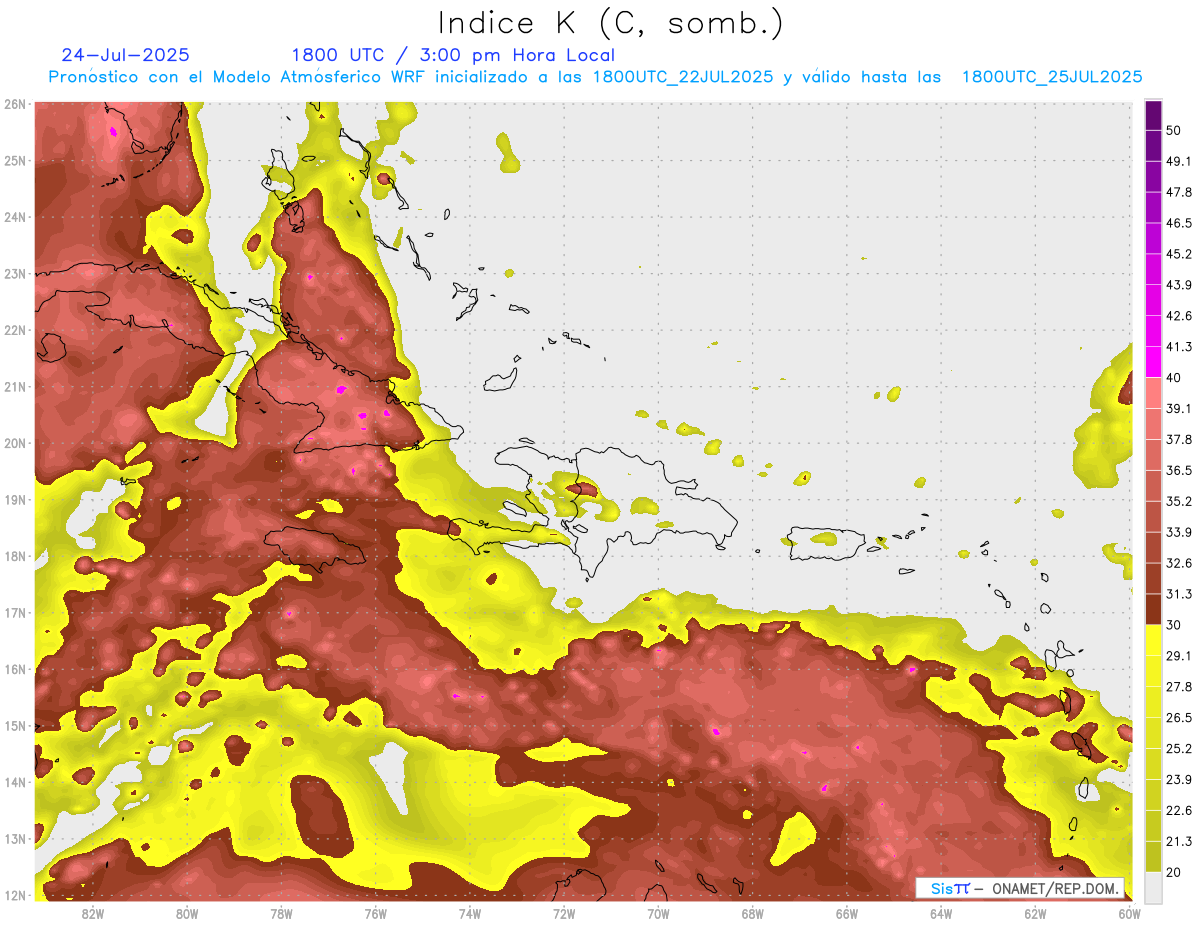The width and height of the screenshot is (1200, 927).
Task: Click legend value '47.8'
Action: 1178,192
